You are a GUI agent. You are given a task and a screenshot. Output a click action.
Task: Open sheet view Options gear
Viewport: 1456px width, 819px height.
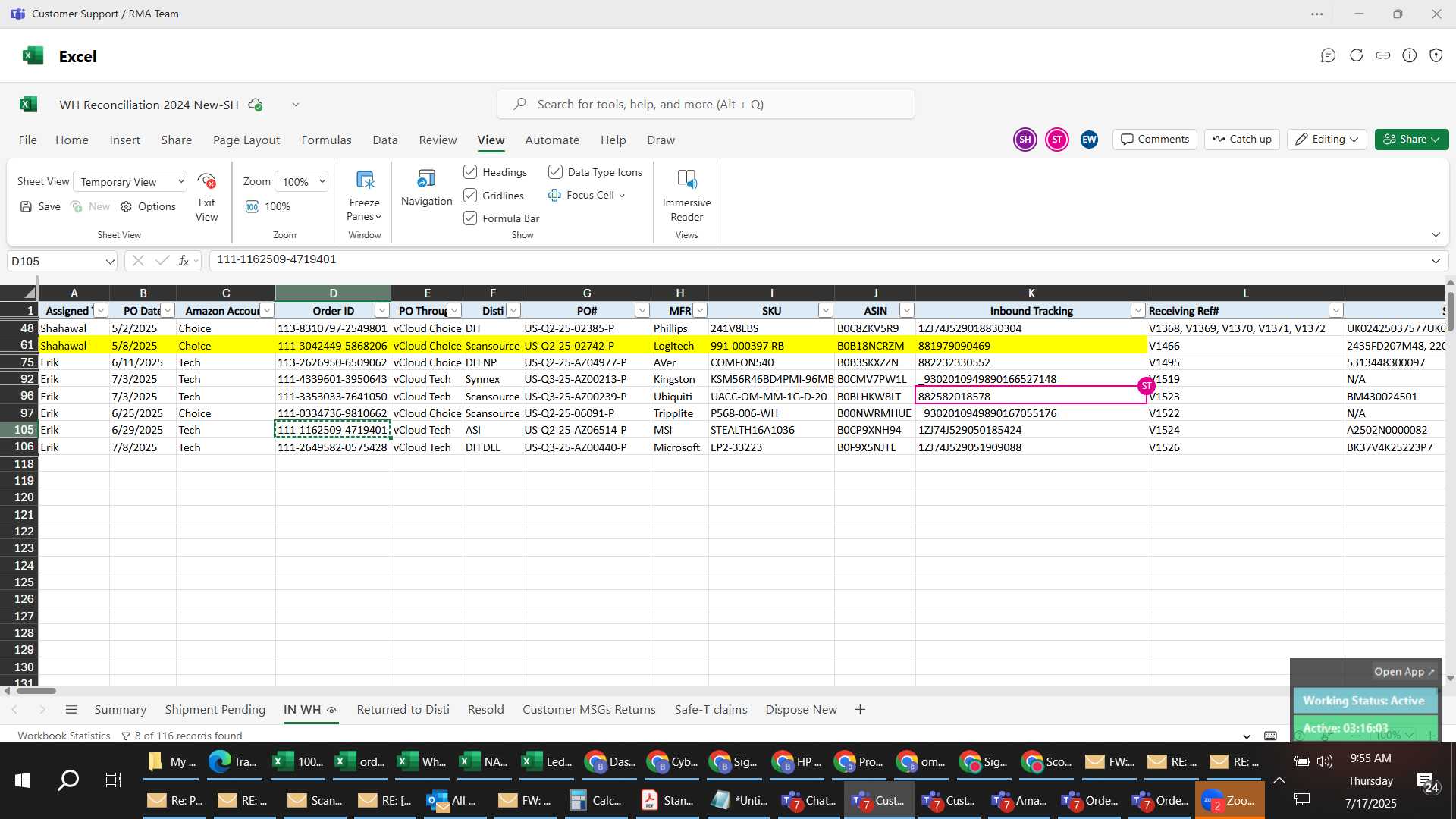tap(126, 206)
